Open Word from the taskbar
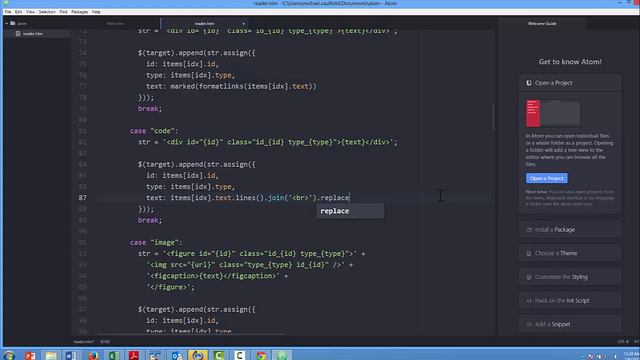Image resolution: width=640 pixels, height=360 pixels. (71, 355)
